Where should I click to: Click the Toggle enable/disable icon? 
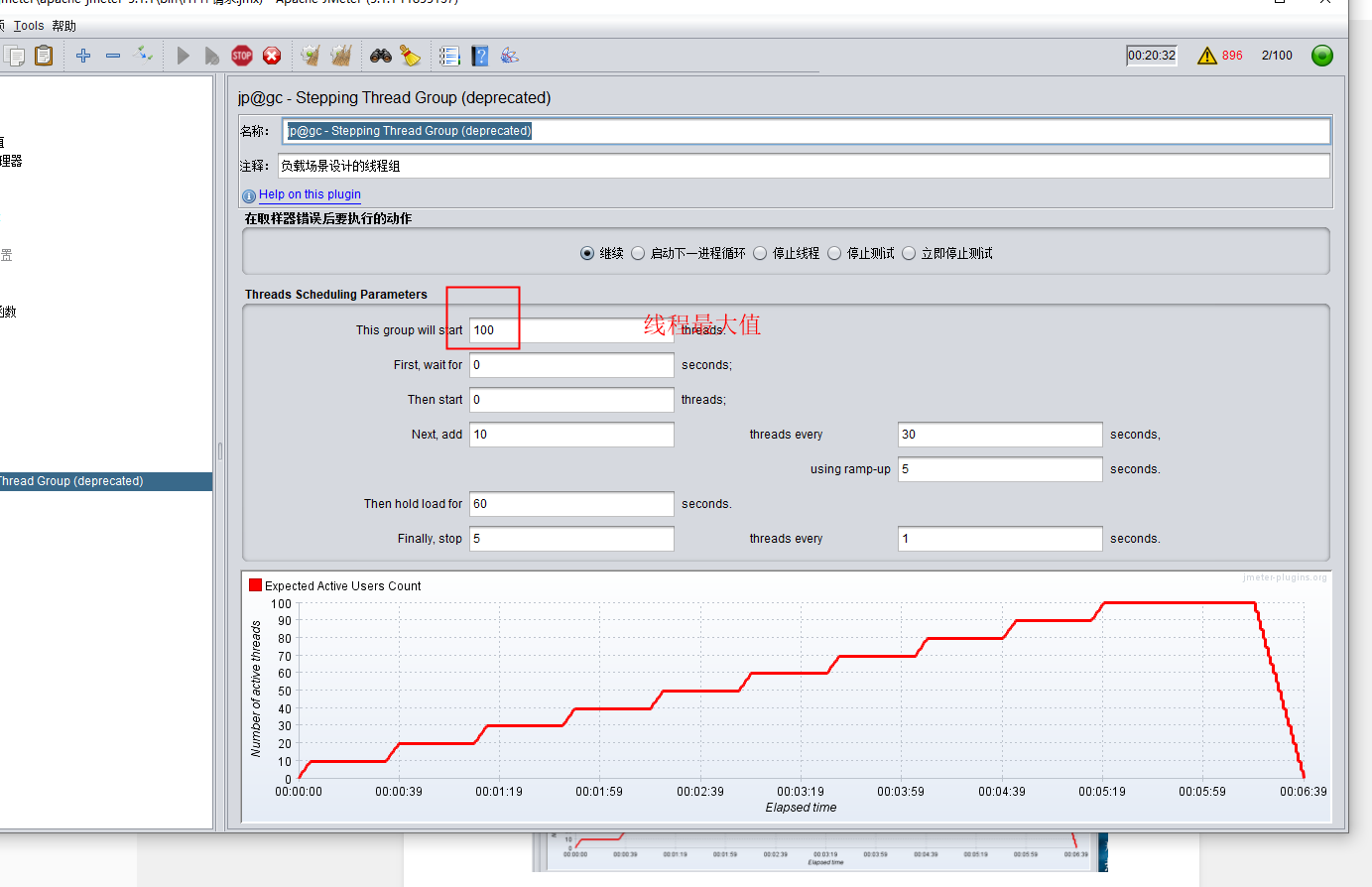coord(143,54)
